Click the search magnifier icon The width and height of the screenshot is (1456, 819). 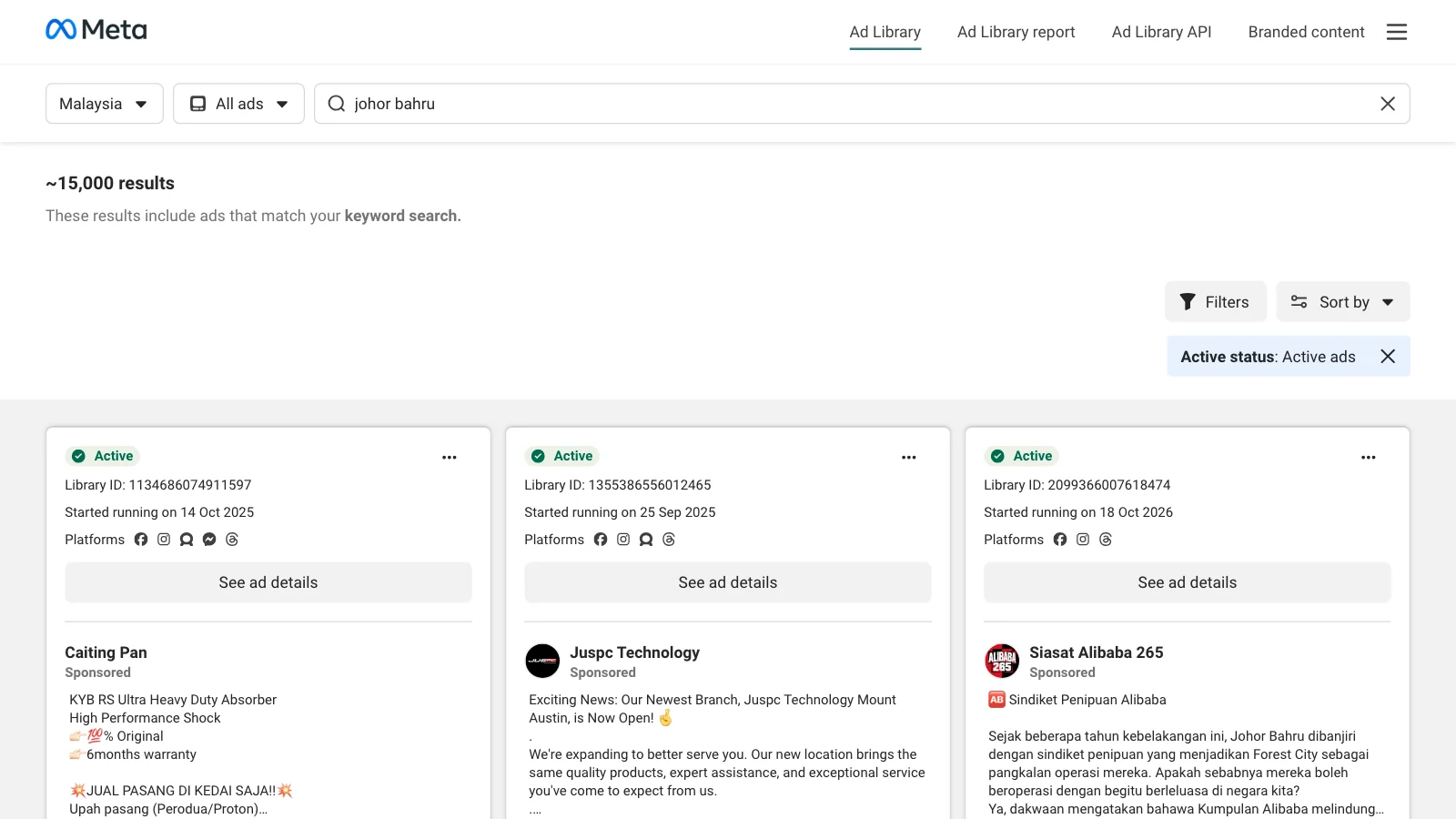click(x=337, y=104)
